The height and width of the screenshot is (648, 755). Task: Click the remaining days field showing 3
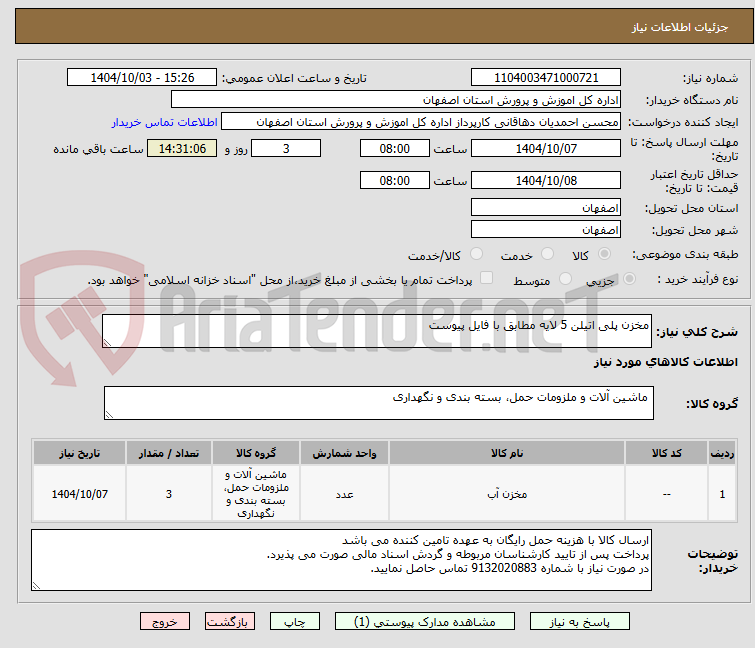(286, 148)
